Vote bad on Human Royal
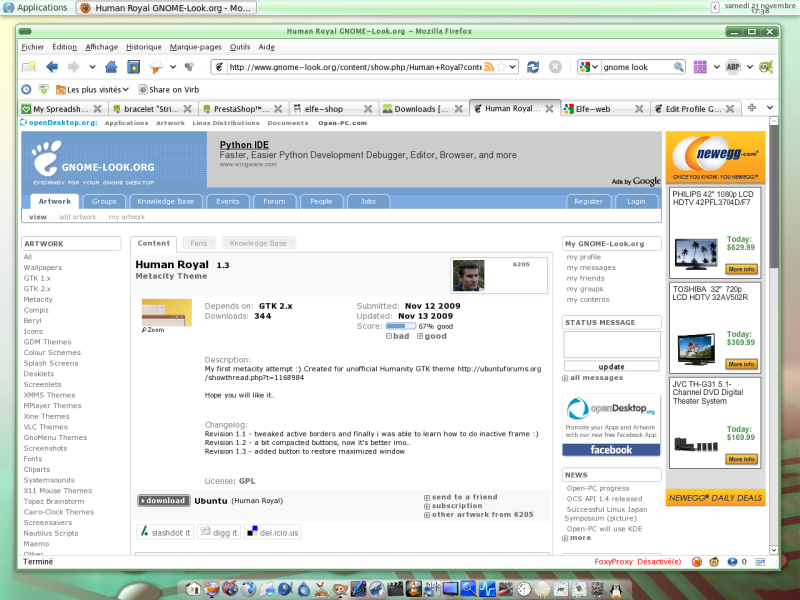Image resolution: width=800 pixels, height=600 pixels. 397,336
